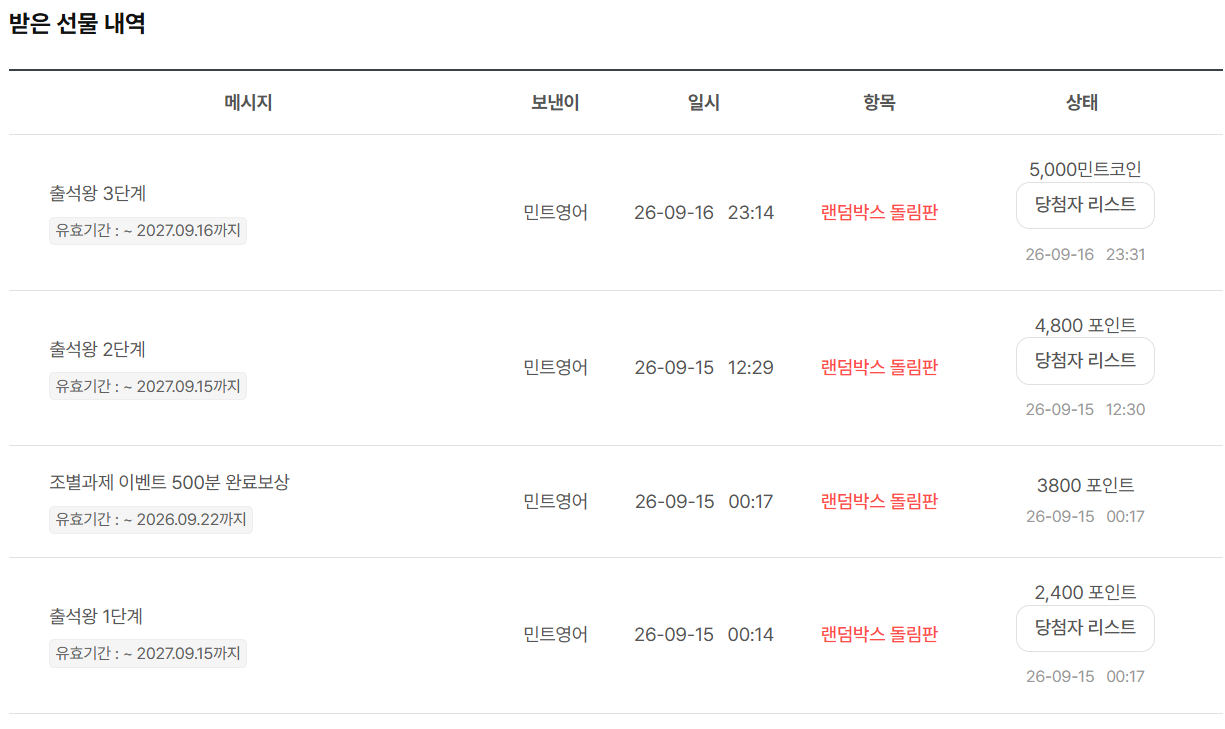This screenshot has width=1225, height=729.
Task: Click the 유효기간 2027.09.16까지 badge
Action: tap(148, 231)
